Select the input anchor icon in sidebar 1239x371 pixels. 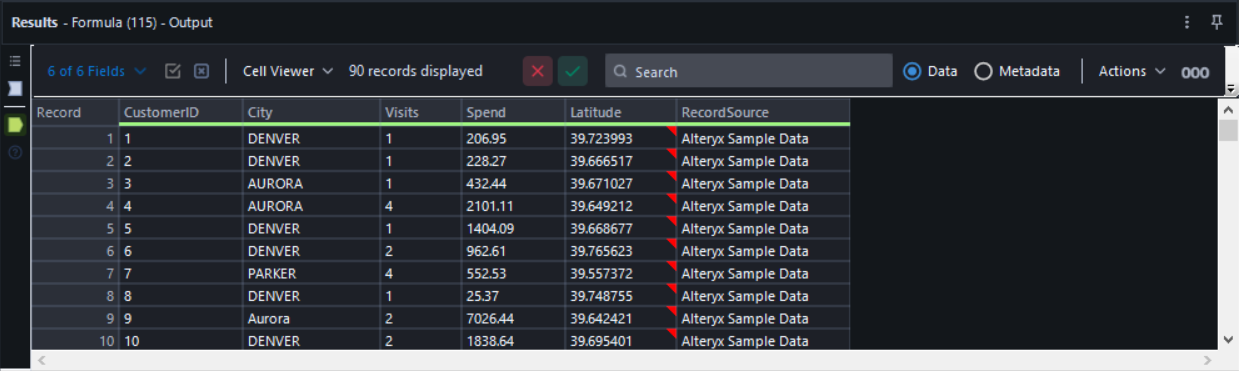point(15,88)
